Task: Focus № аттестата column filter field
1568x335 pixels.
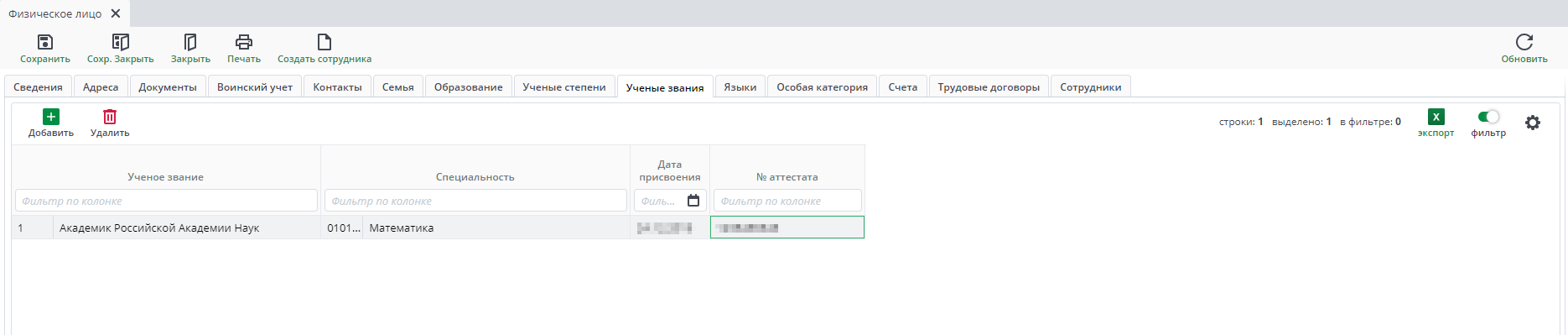Action: 787,201
